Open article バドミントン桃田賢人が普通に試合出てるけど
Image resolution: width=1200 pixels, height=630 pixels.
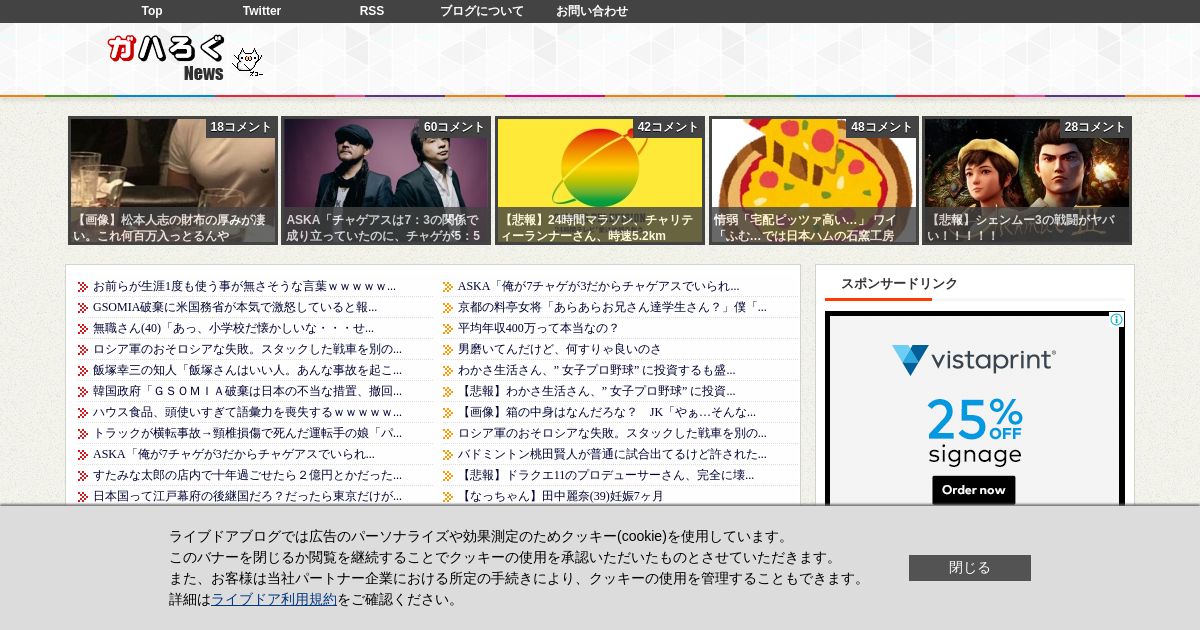(612, 454)
